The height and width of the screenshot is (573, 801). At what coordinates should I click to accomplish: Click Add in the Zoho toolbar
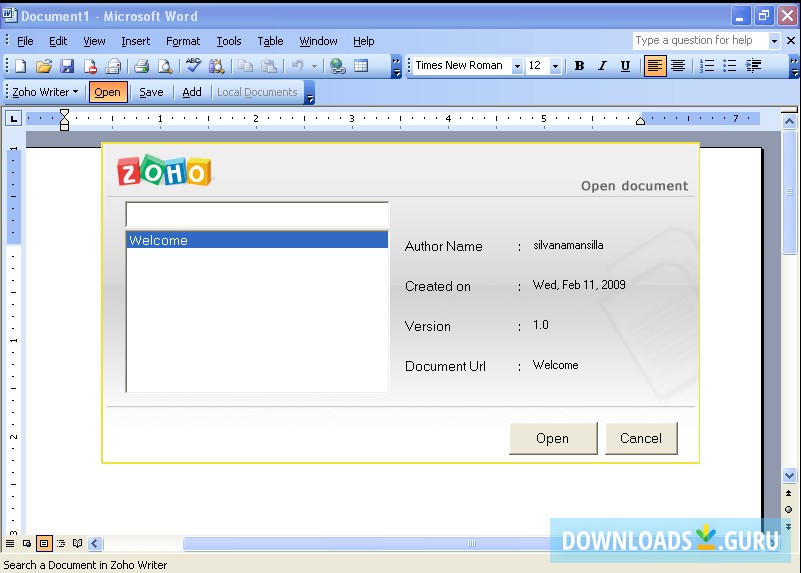192,92
